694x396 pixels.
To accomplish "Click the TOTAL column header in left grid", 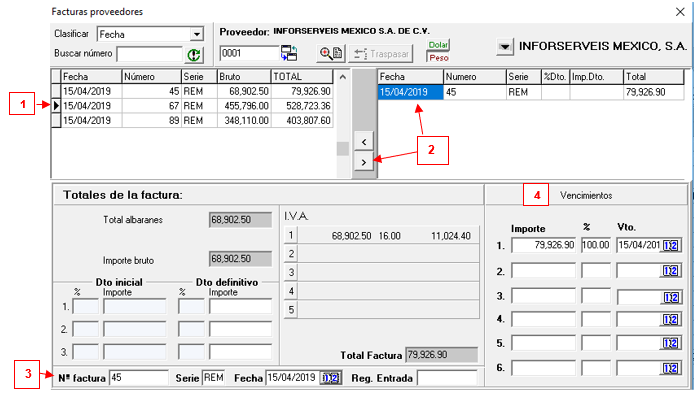I will click(302, 77).
